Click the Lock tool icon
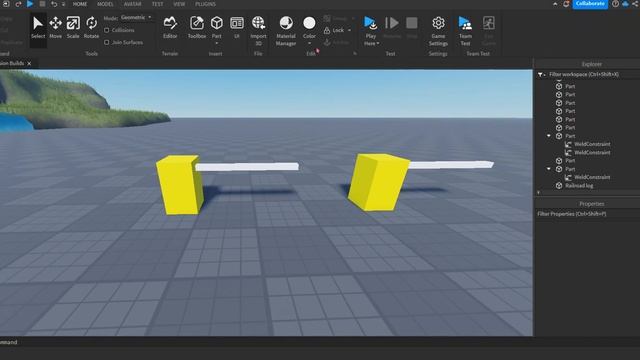This screenshot has width=640, height=360. (327, 30)
